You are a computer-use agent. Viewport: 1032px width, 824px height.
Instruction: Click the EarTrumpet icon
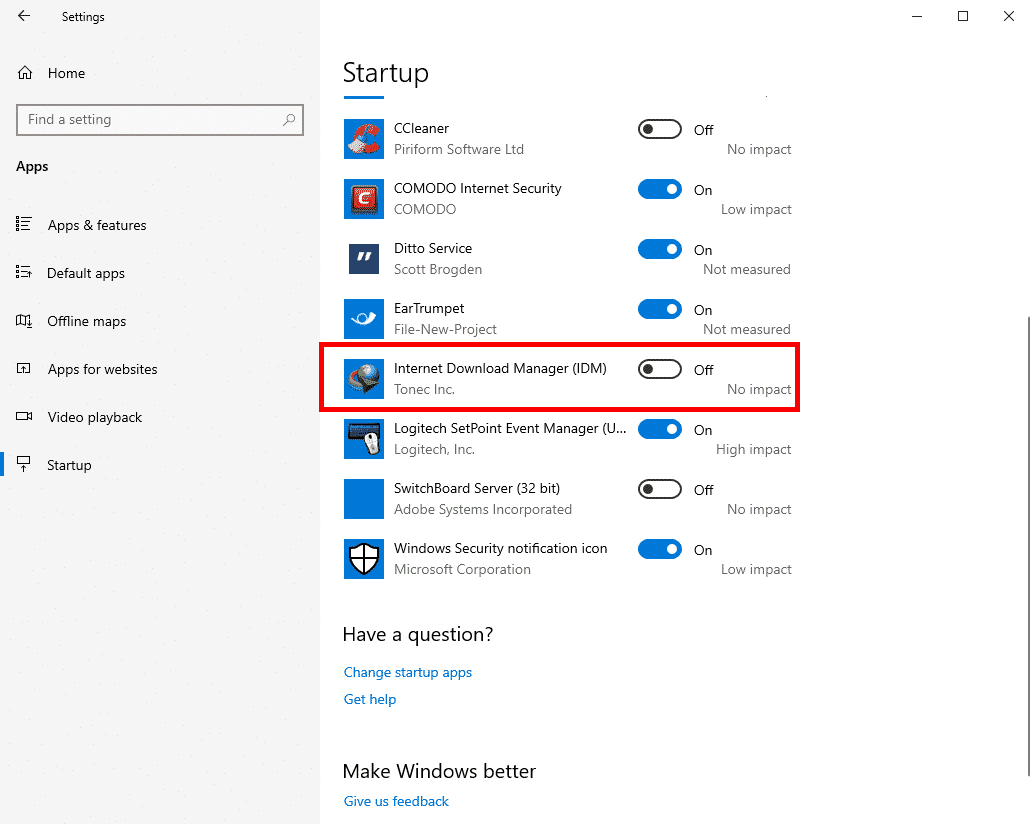pyautogui.click(x=363, y=319)
